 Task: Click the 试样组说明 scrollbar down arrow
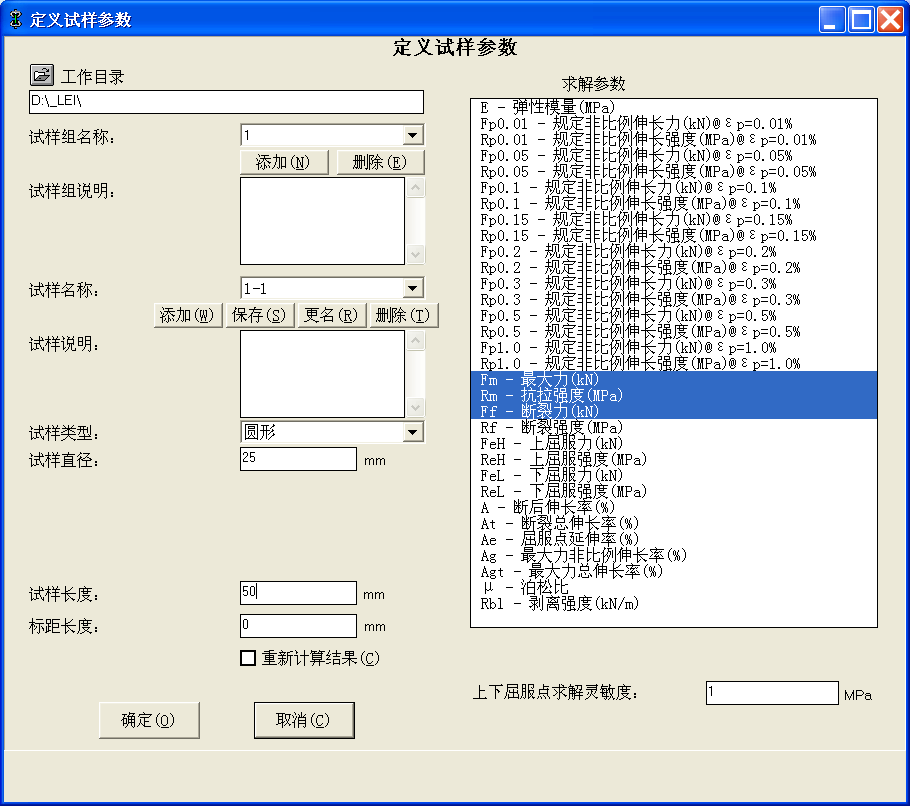(416, 254)
